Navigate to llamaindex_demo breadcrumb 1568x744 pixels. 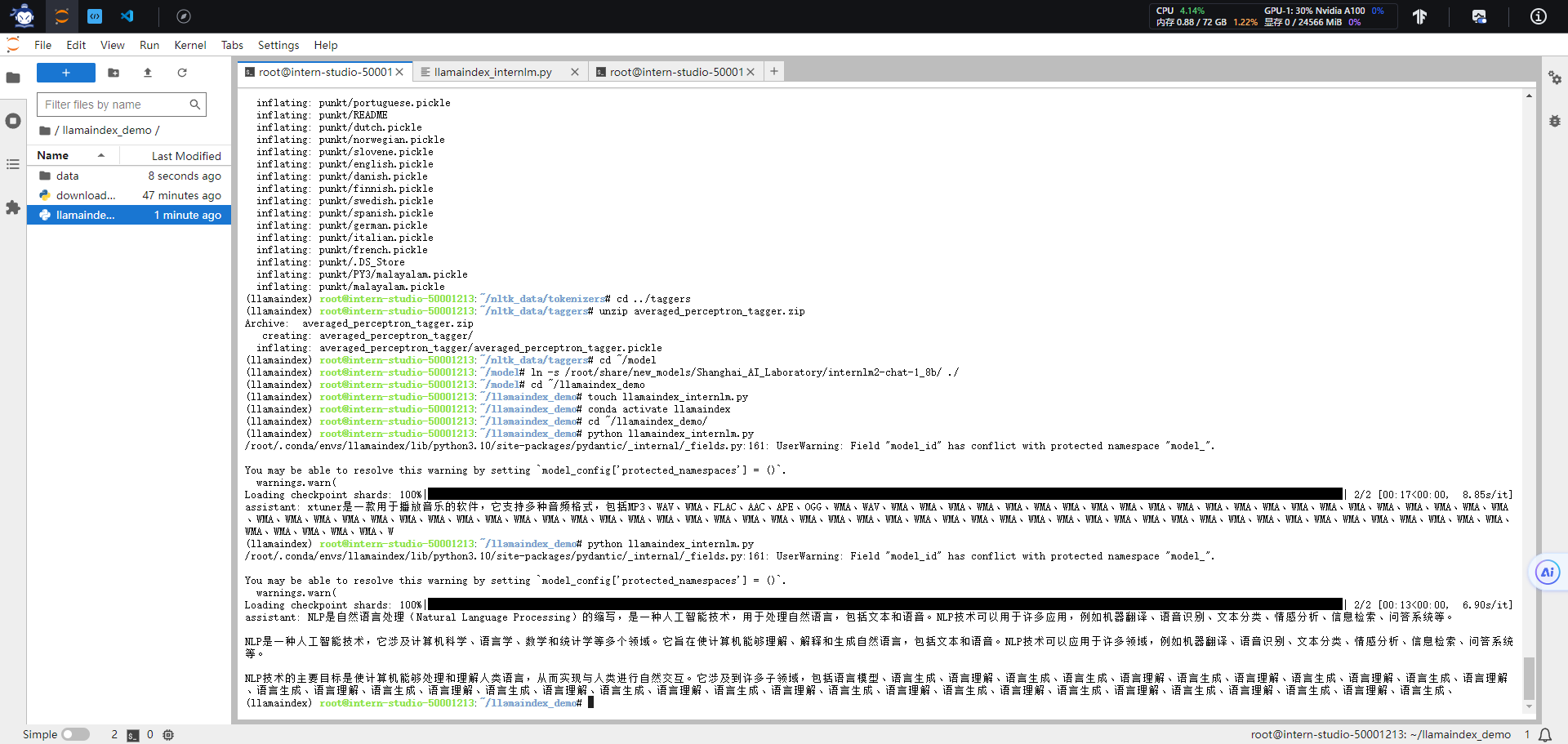click(x=107, y=130)
